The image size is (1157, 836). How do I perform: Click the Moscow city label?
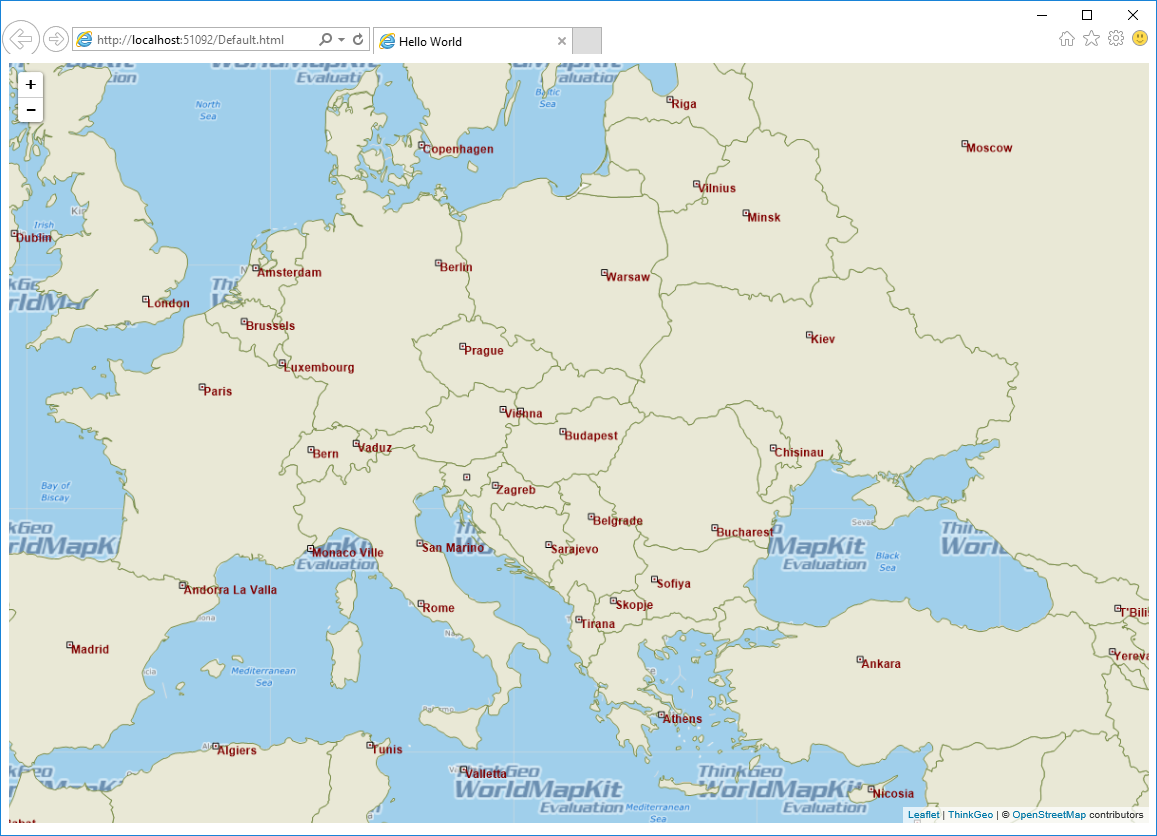[990, 148]
